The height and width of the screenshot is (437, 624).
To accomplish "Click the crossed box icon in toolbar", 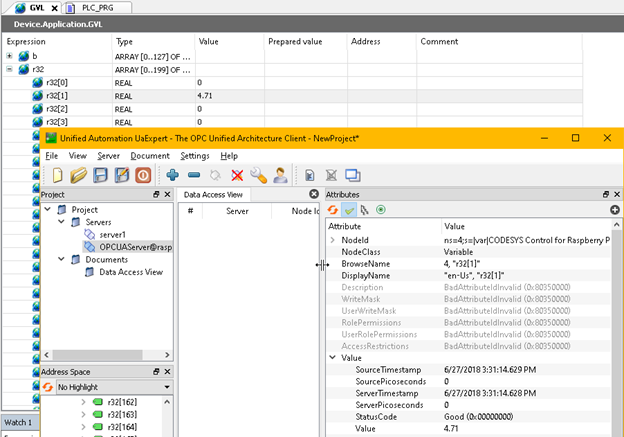I will [x=331, y=175].
